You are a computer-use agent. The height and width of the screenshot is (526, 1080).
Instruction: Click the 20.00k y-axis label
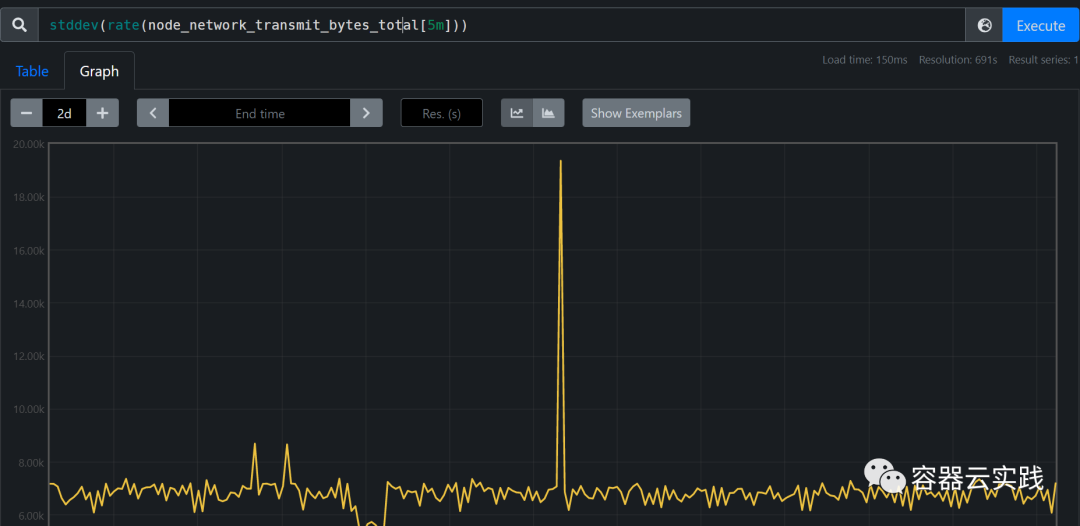(x=27, y=144)
